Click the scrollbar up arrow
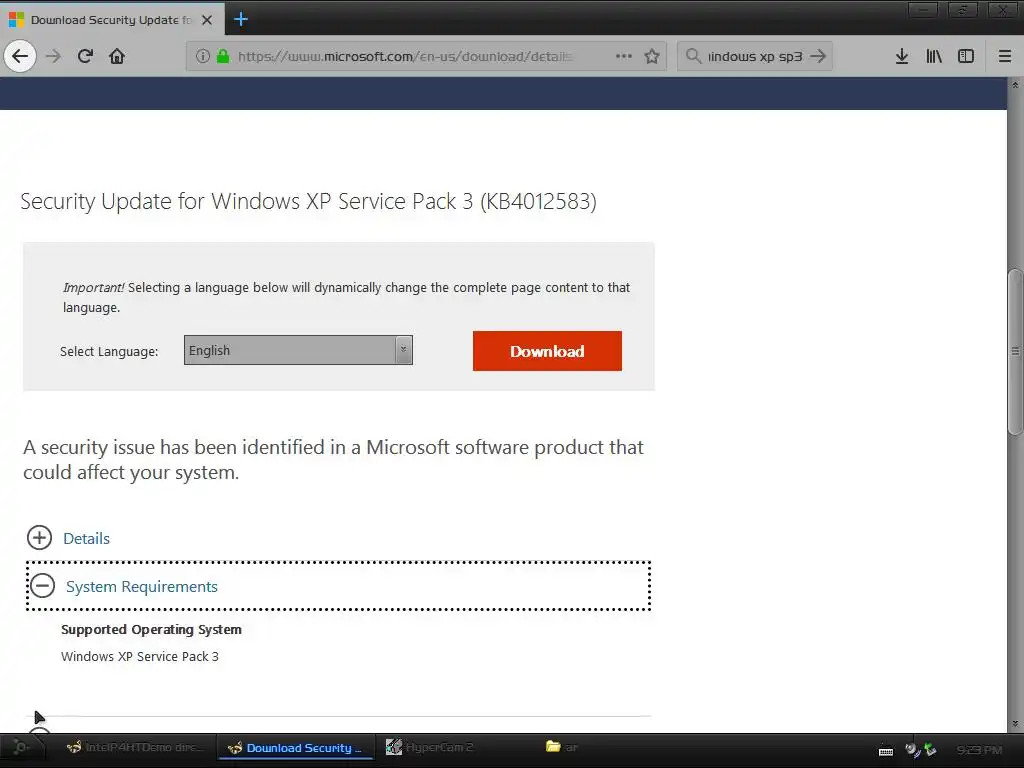Image resolution: width=1024 pixels, height=768 pixels. point(1015,85)
